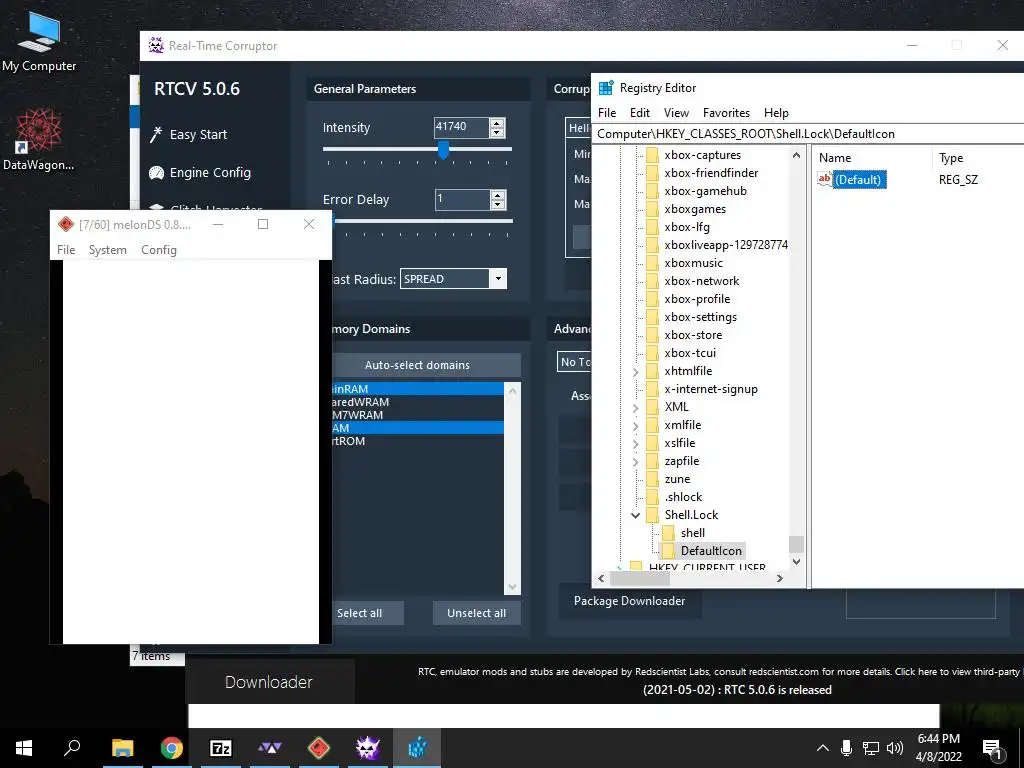Screen dimensions: 1024x768
Task: Select the shell subkey under Shell.Lock
Action: (692, 533)
